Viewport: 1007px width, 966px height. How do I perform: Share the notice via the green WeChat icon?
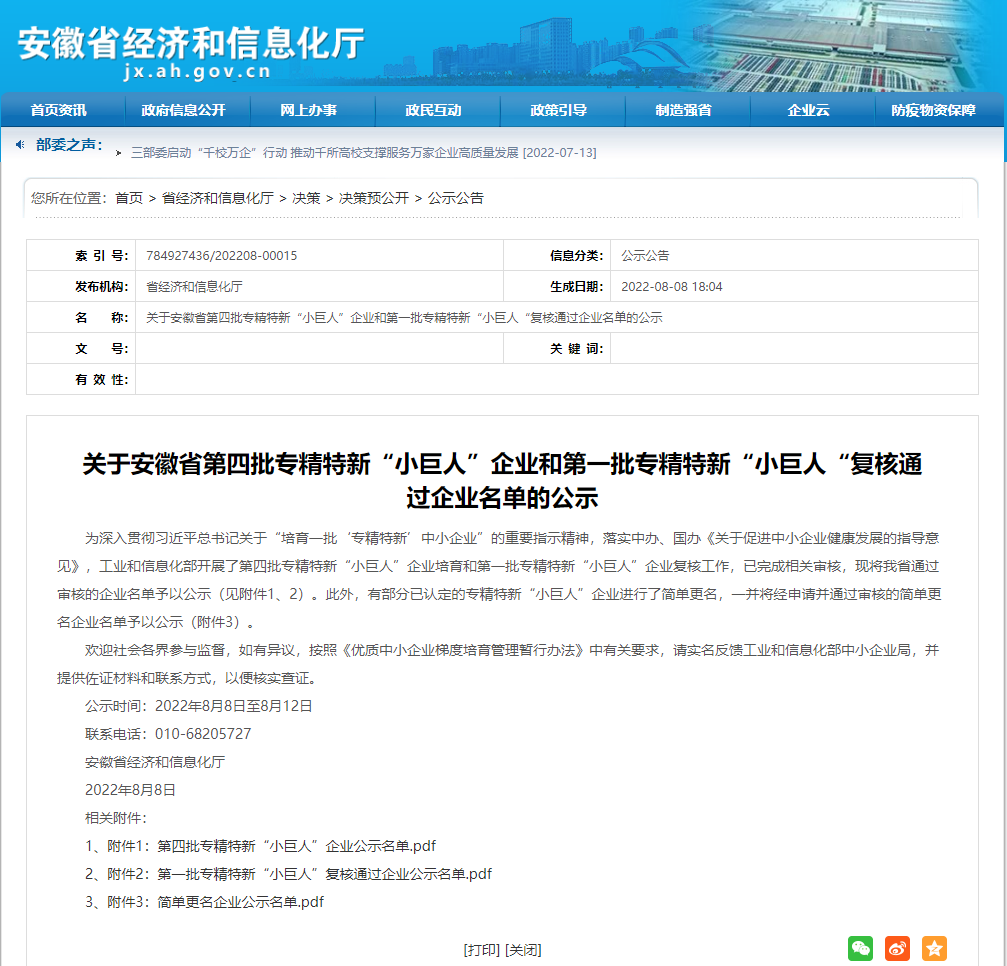click(x=860, y=949)
